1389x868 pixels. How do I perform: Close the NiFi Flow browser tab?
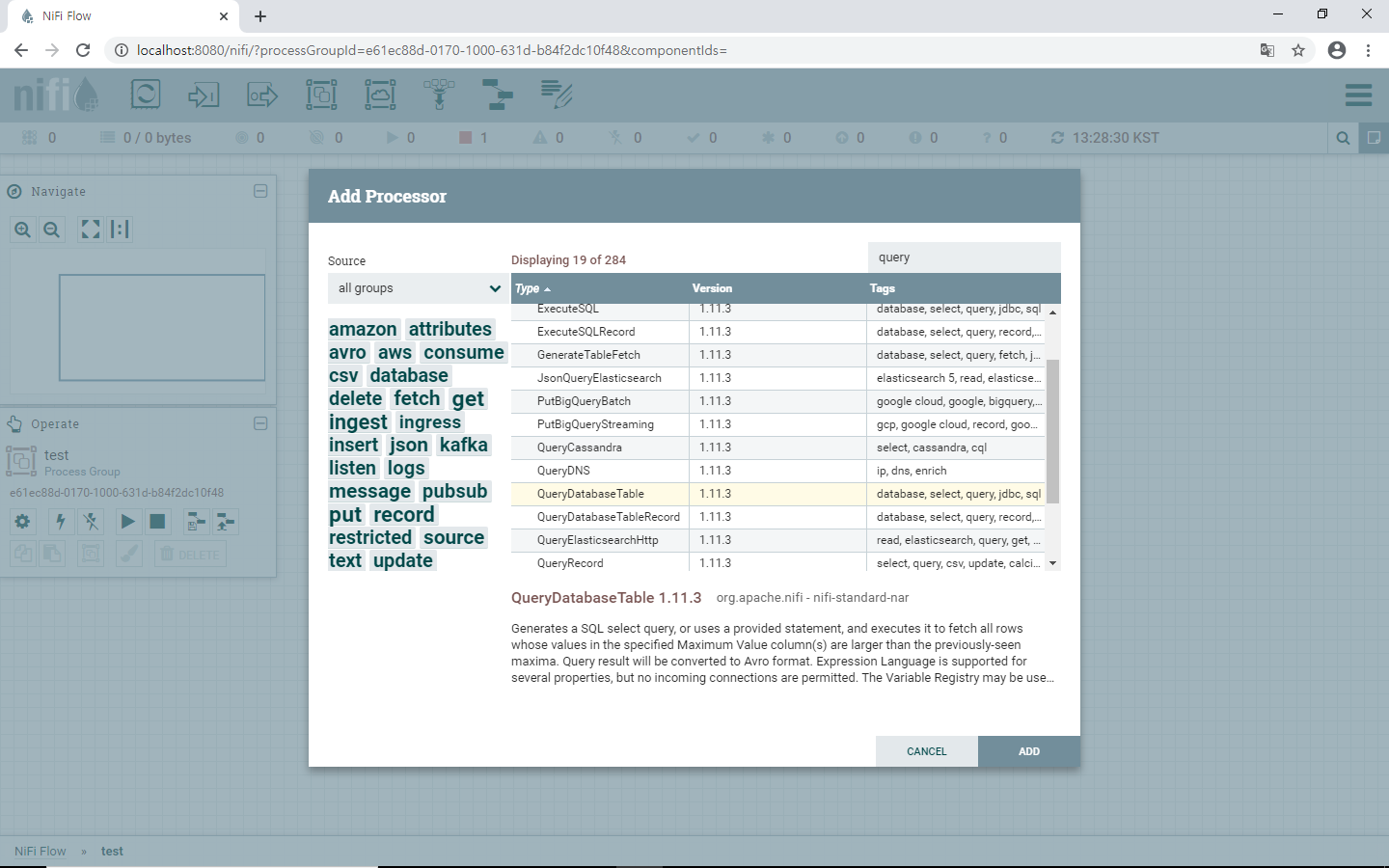click(223, 16)
